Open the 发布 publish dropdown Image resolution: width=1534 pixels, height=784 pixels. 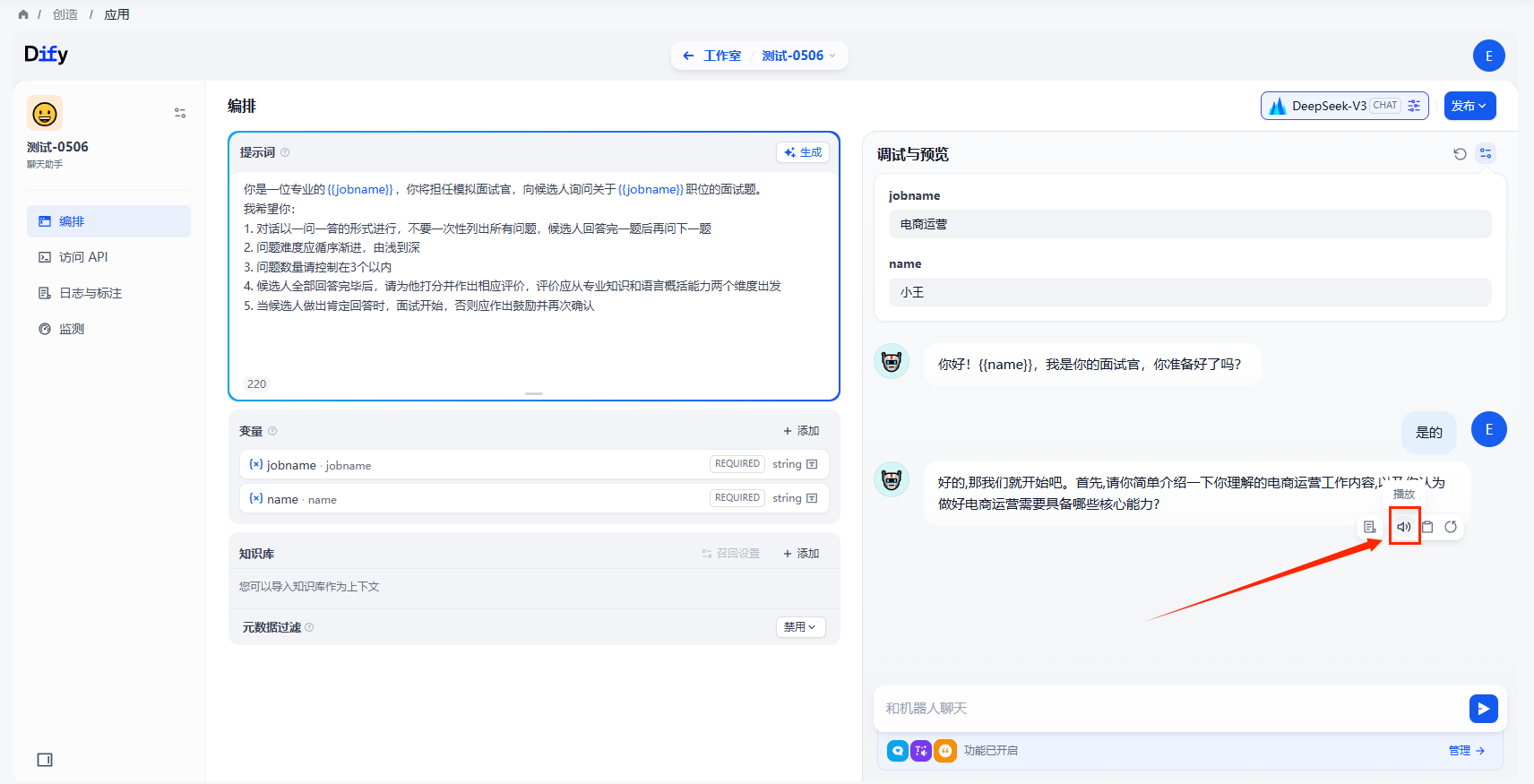point(1469,106)
